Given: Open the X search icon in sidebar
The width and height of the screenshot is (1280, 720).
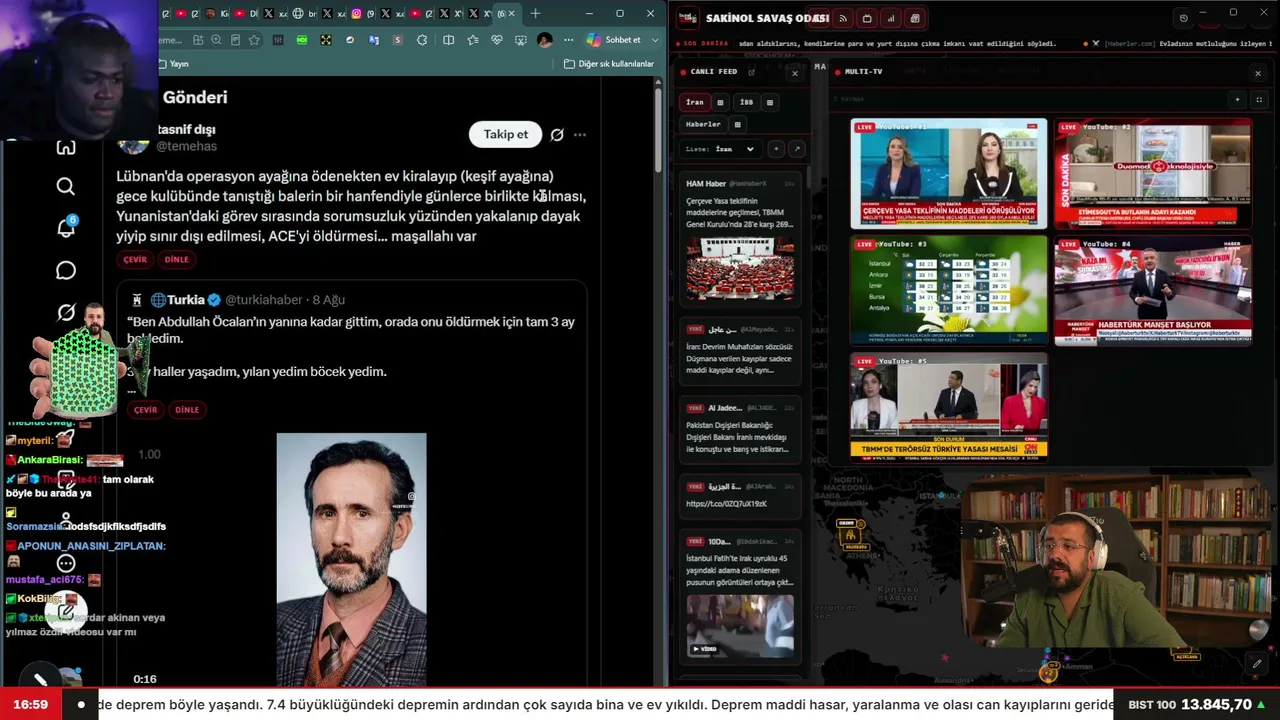Looking at the screenshot, I should (x=66, y=186).
